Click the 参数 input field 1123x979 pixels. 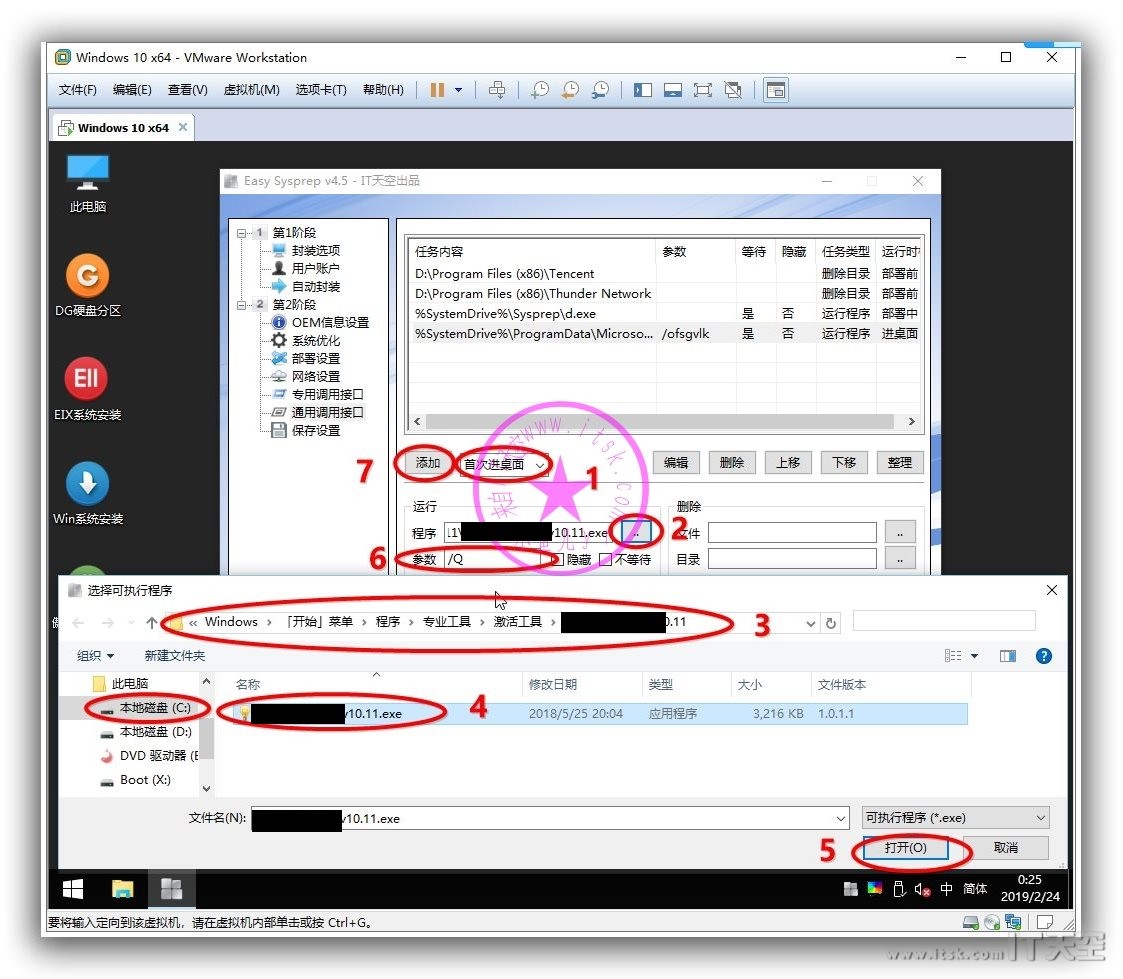point(495,559)
